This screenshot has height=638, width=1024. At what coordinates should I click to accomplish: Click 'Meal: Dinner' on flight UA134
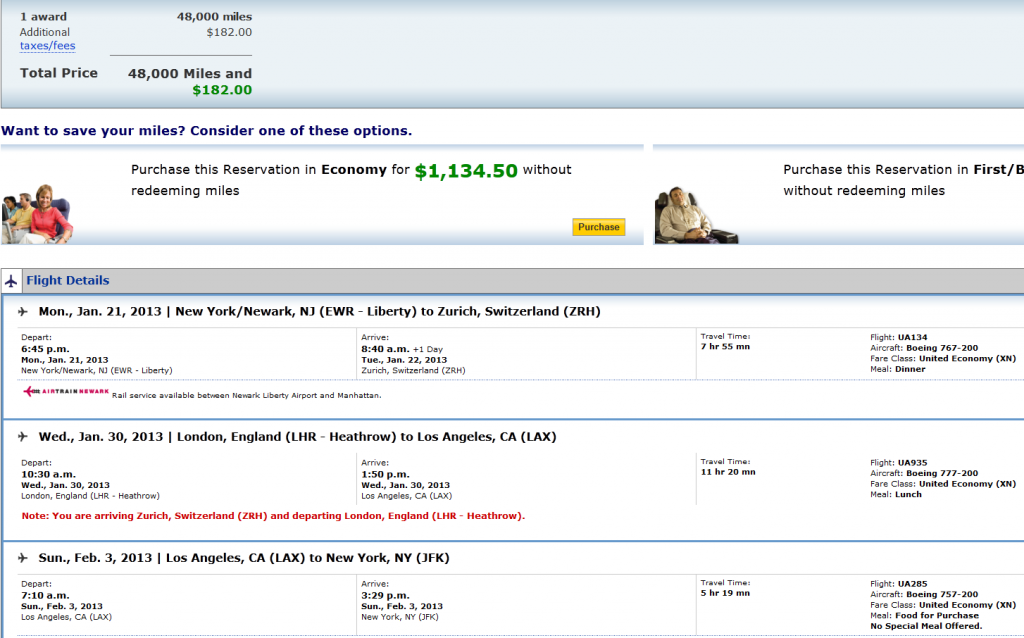(898, 370)
